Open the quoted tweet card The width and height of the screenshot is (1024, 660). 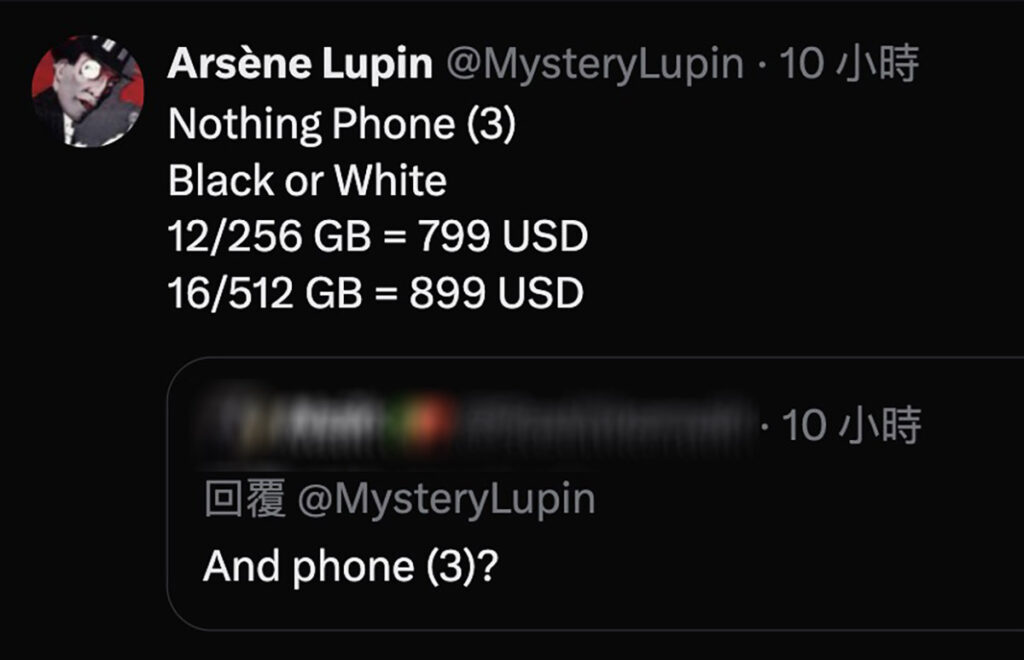(596, 494)
